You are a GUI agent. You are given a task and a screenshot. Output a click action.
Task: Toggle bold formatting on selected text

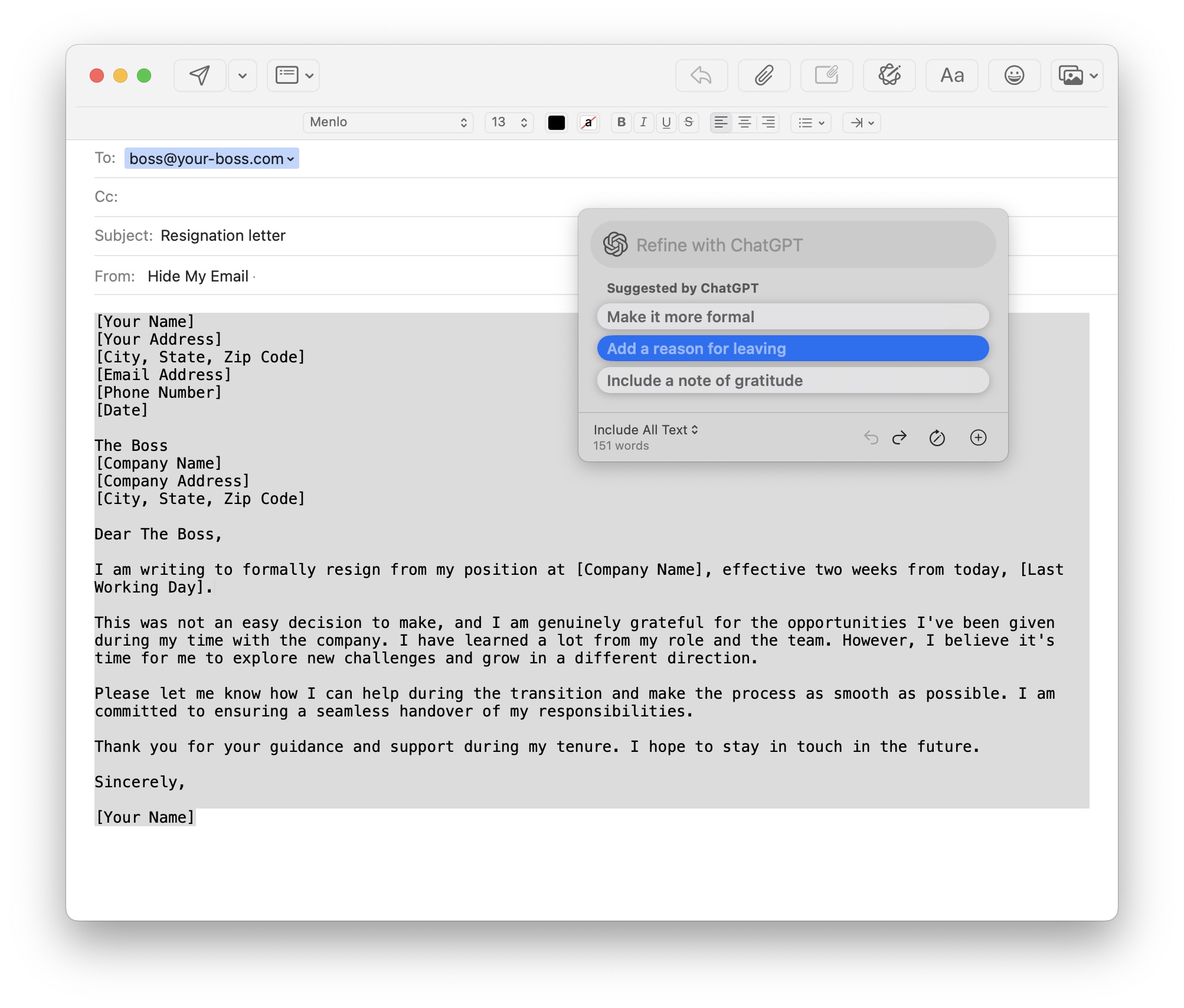[x=620, y=123]
